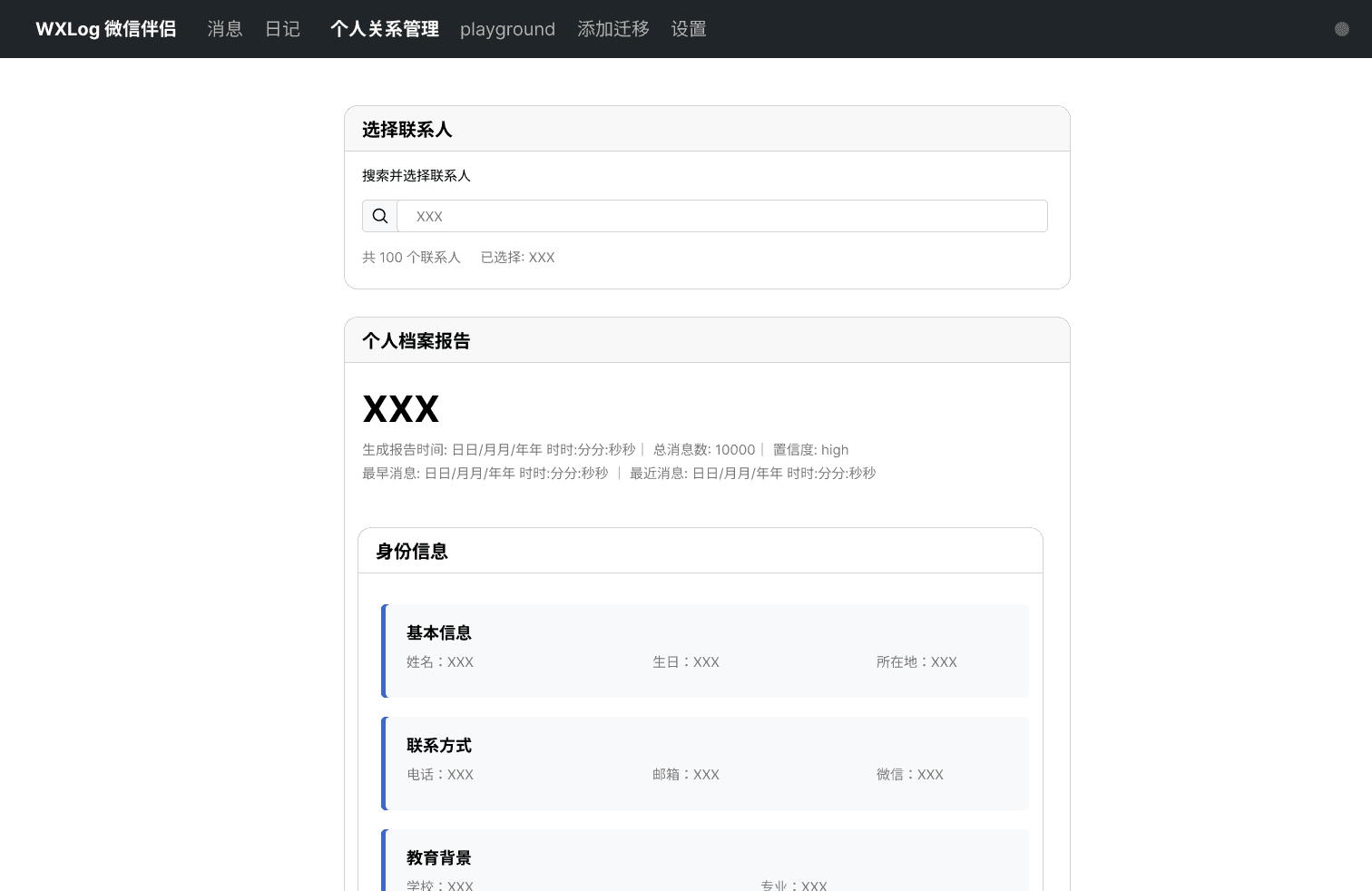Click the 共 100 个联系人 counter
1372x891 pixels.
pyautogui.click(x=411, y=258)
